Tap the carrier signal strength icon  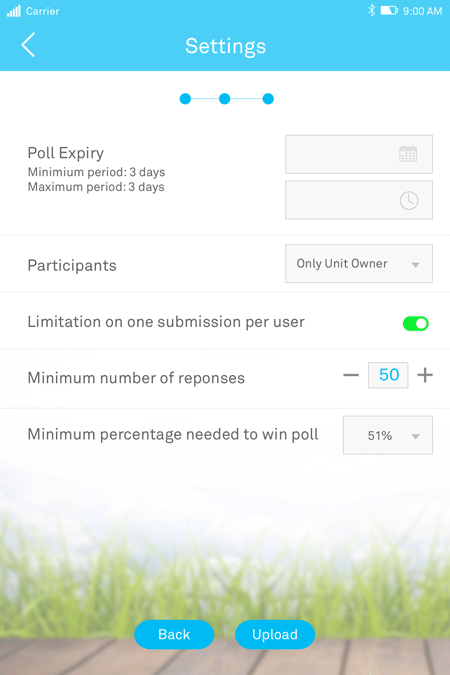(x=14, y=11)
